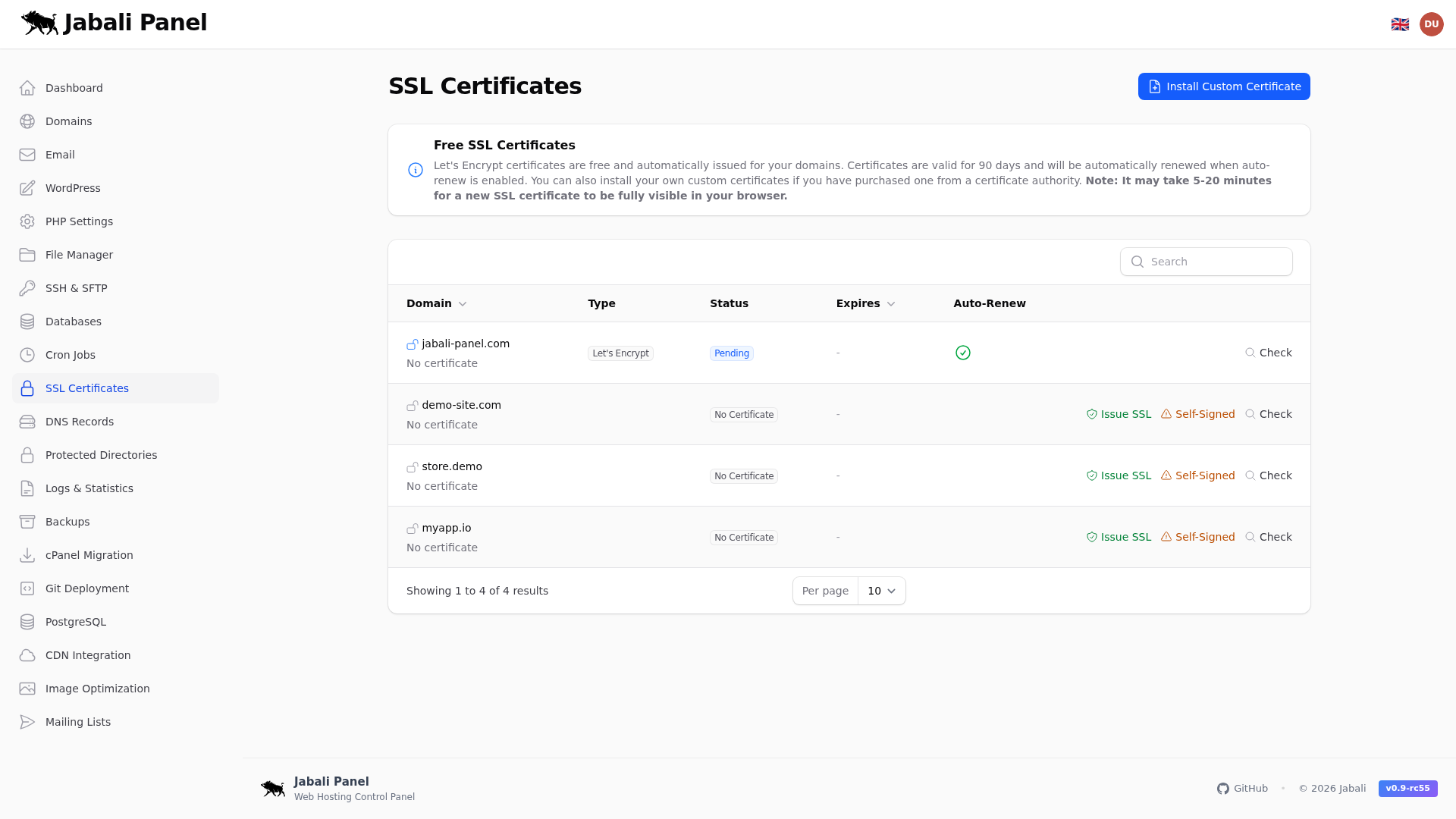Navigate to DNS Records menu item
The height and width of the screenshot is (819, 1456).
[78, 422]
